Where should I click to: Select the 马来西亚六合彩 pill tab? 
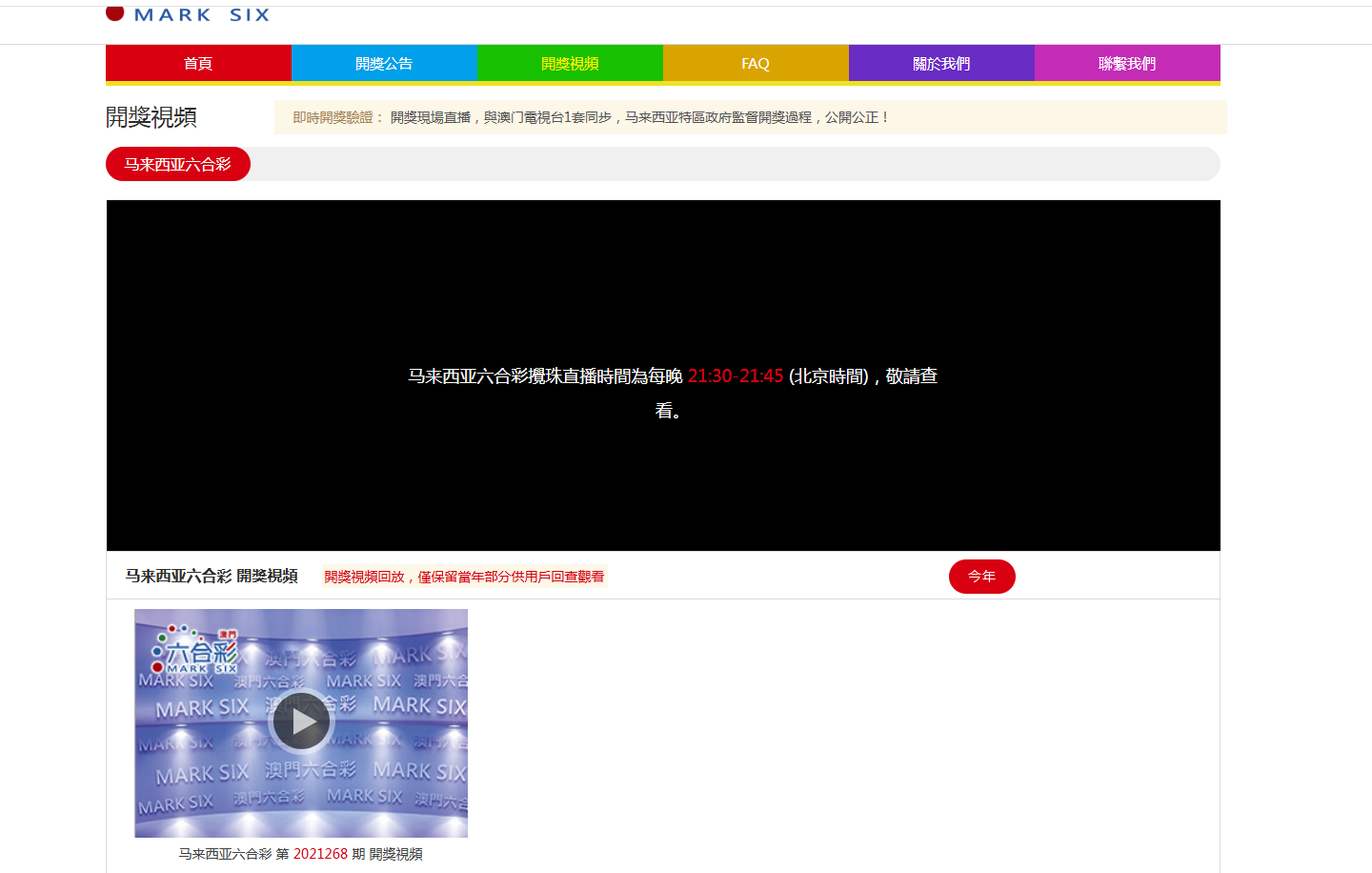point(178,164)
